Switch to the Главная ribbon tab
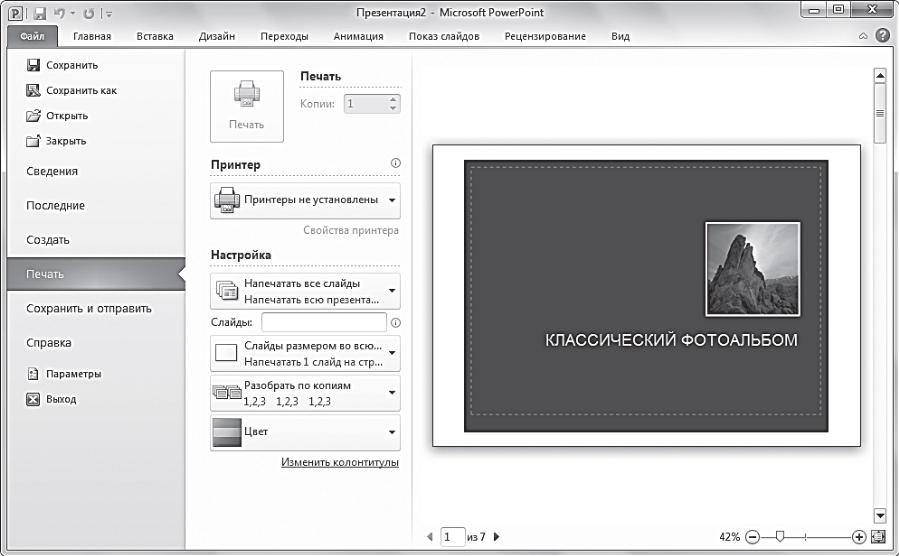 pos(92,36)
